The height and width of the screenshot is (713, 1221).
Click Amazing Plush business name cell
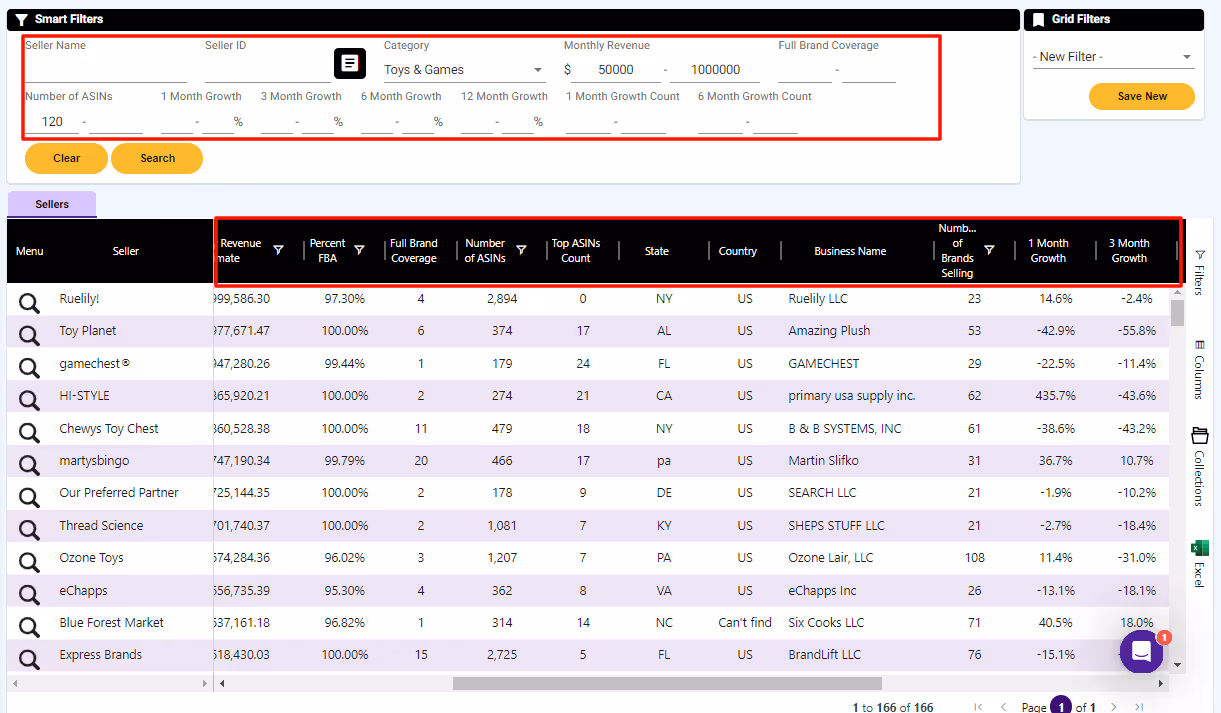[x=829, y=331]
